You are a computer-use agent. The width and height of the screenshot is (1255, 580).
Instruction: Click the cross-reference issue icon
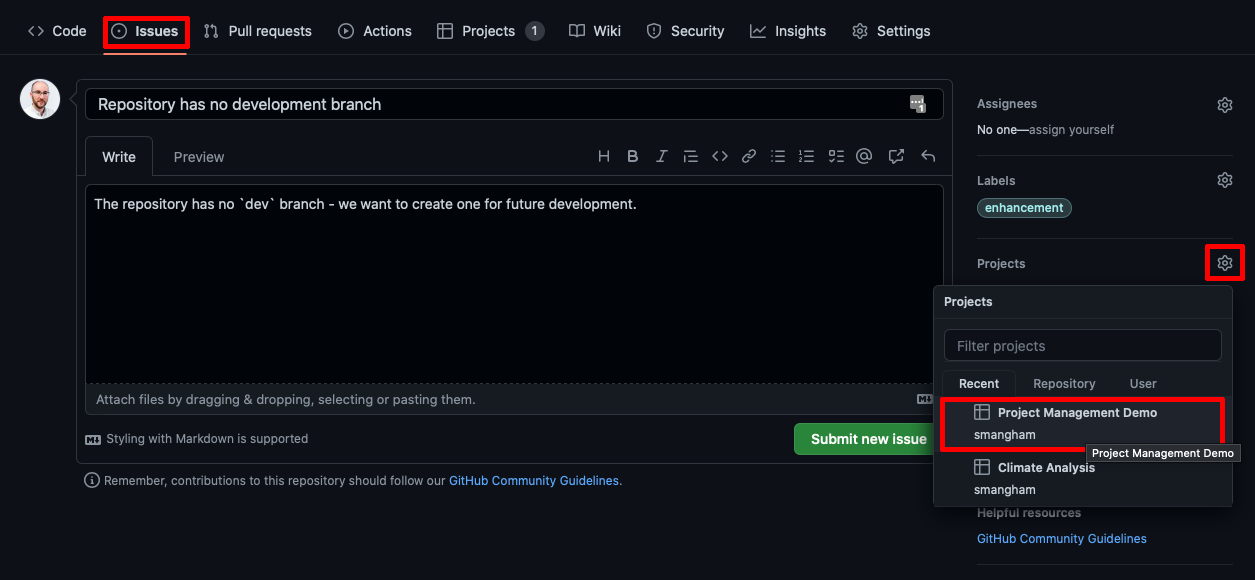tap(896, 156)
